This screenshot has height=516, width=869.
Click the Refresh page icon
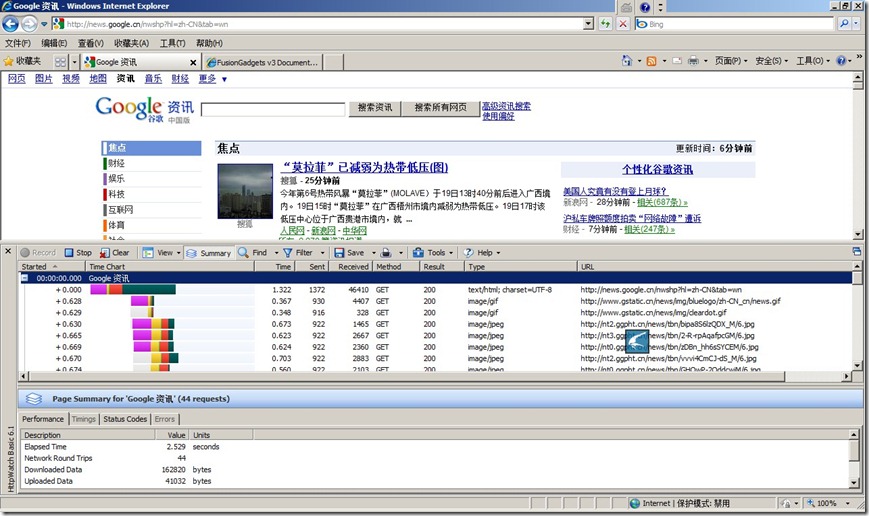point(605,24)
